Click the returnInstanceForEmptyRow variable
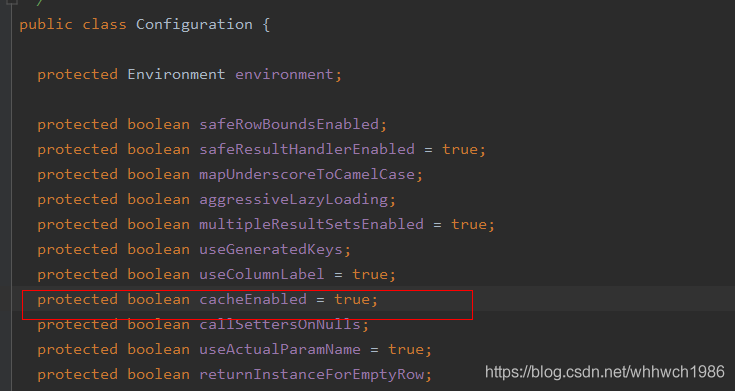The height and width of the screenshot is (391, 735). click(311, 375)
